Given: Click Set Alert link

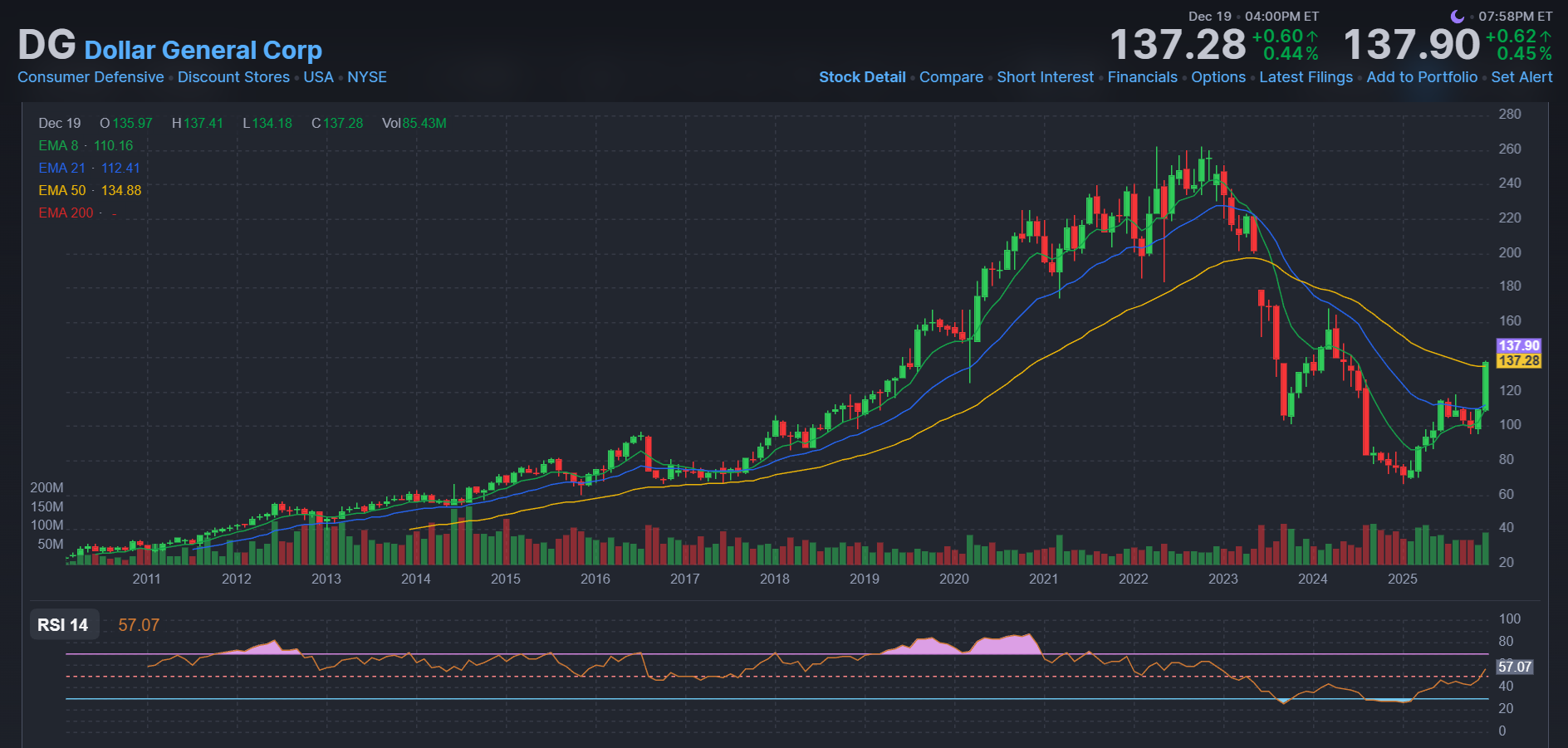Looking at the screenshot, I should click(x=1521, y=77).
